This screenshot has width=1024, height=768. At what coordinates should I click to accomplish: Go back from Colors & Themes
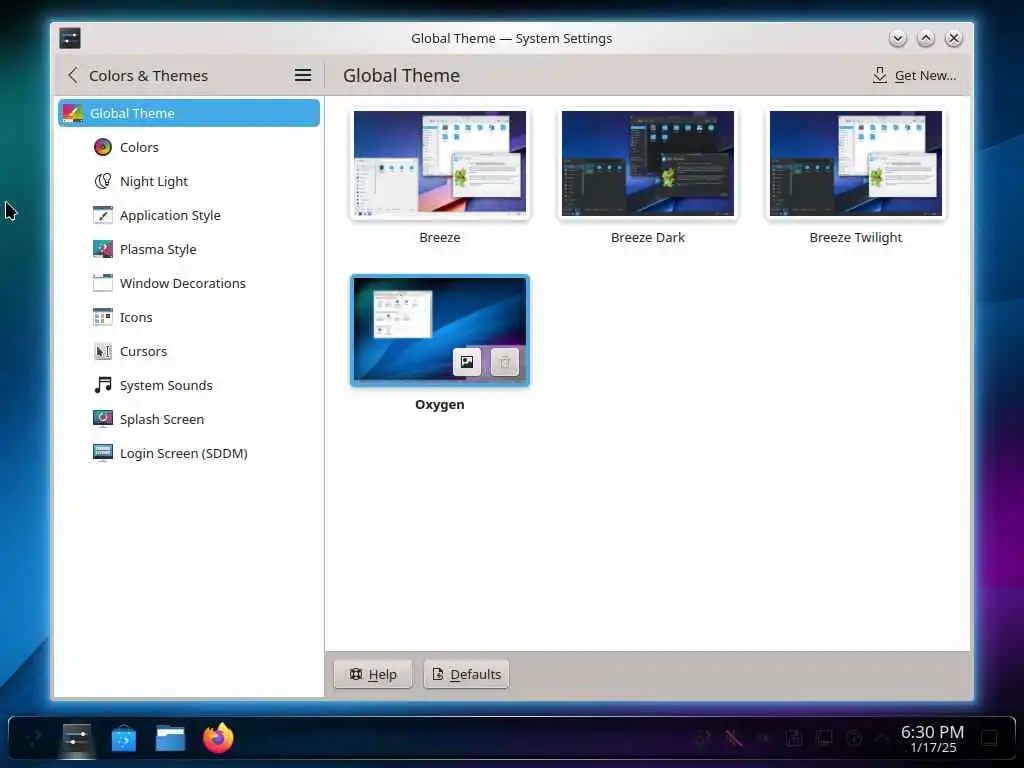pos(73,75)
